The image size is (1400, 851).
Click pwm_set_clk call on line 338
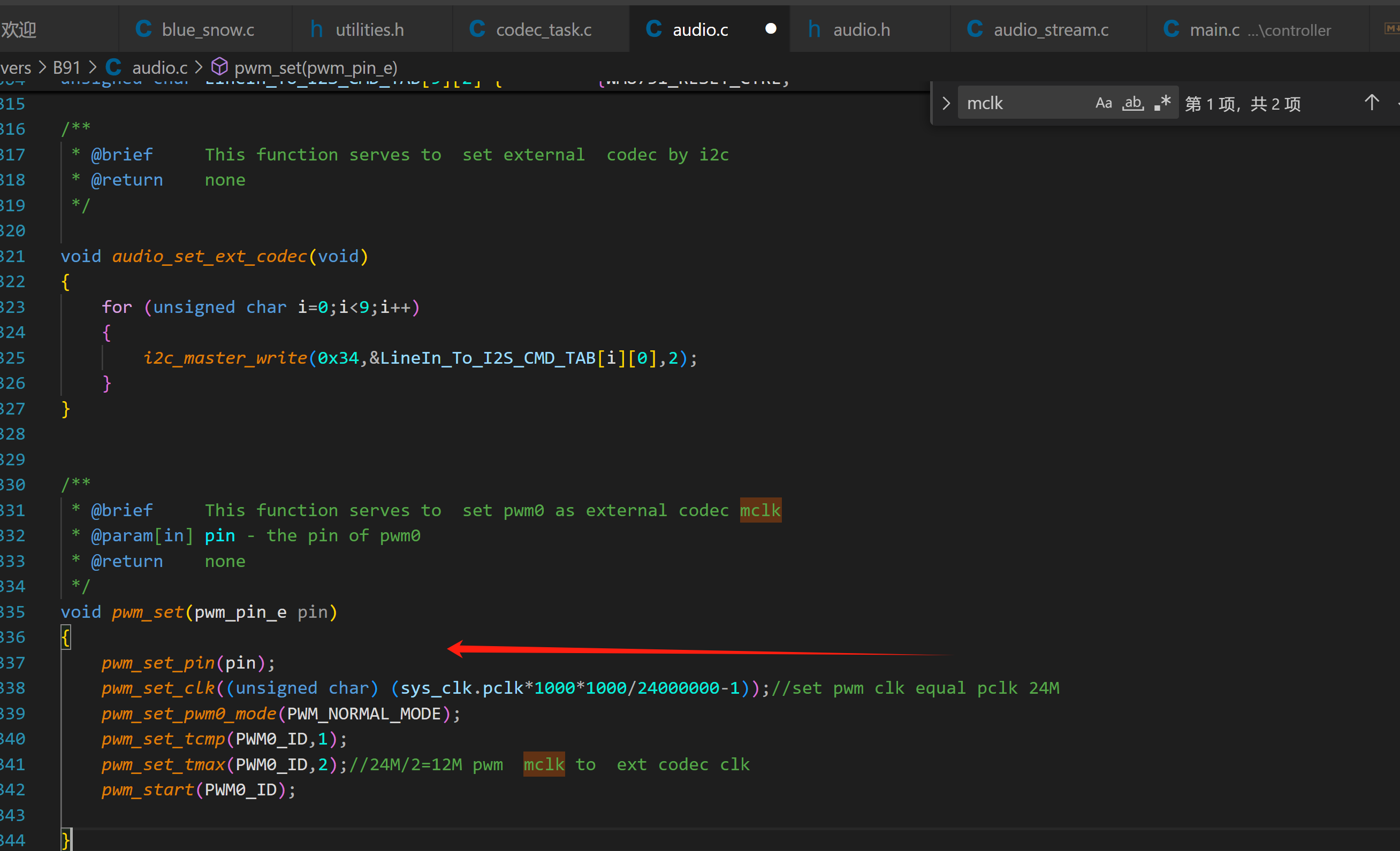click(x=158, y=688)
